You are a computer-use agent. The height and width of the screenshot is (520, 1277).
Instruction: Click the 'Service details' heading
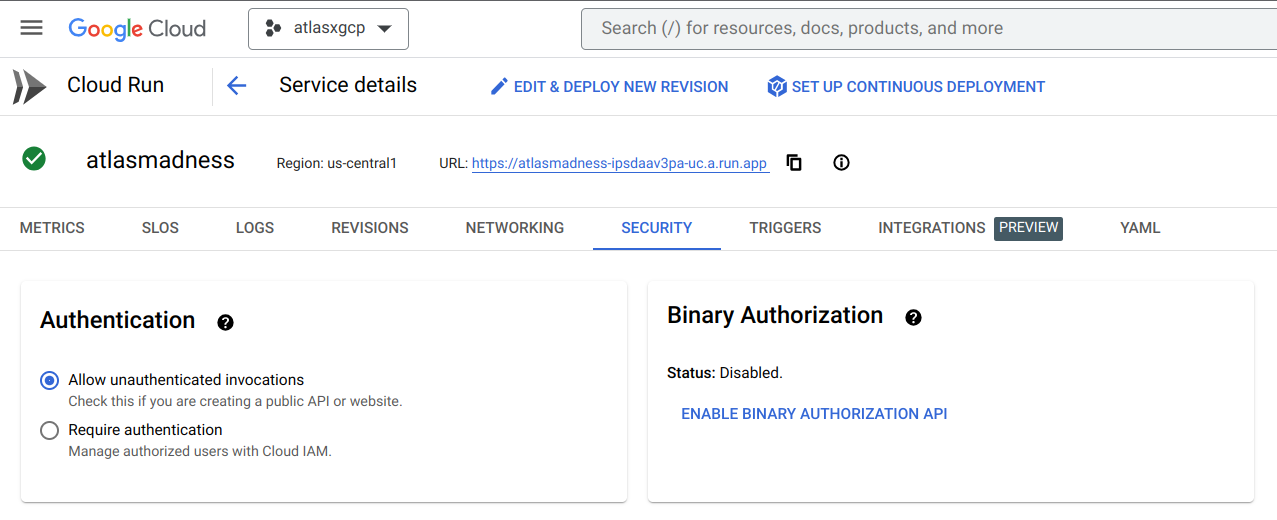tap(348, 86)
